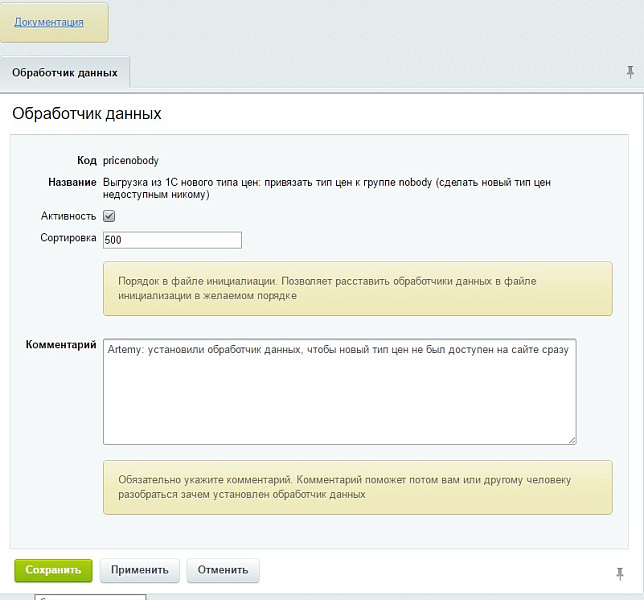The height and width of the screenshot is (600, 644).
Task: Click the pin icon beside the bottom buttons
Action: 620,572
